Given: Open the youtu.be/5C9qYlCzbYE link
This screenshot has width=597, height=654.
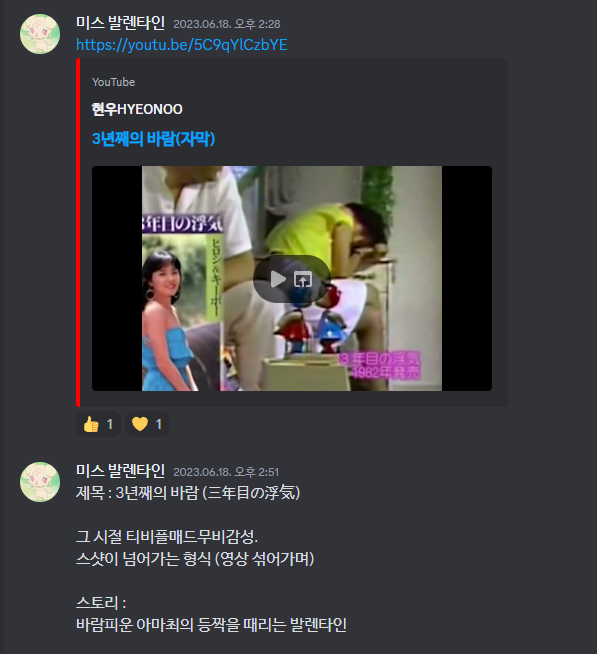Looking at the screenshot, I should click(x=181, y=45).
